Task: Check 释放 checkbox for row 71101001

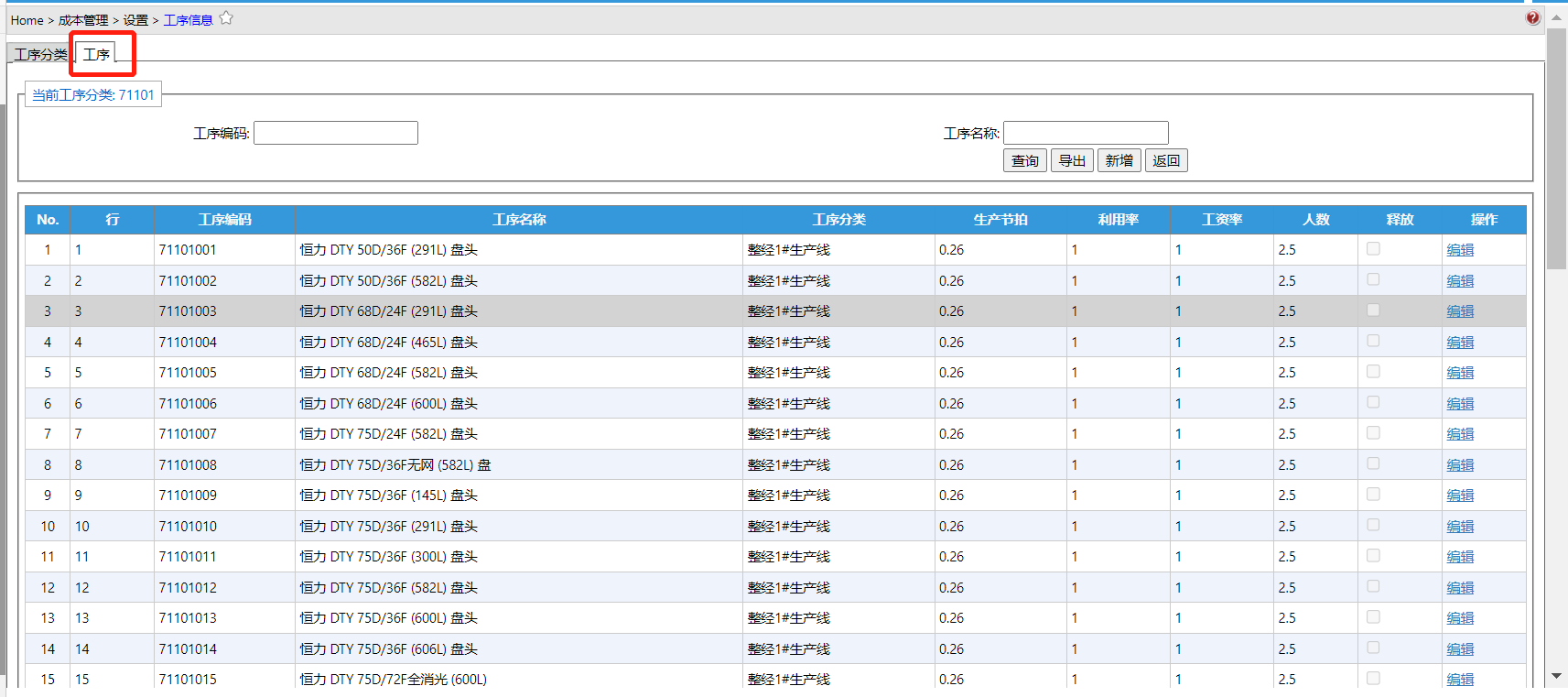Action: pyautogui.click(x=1373, y=248)
